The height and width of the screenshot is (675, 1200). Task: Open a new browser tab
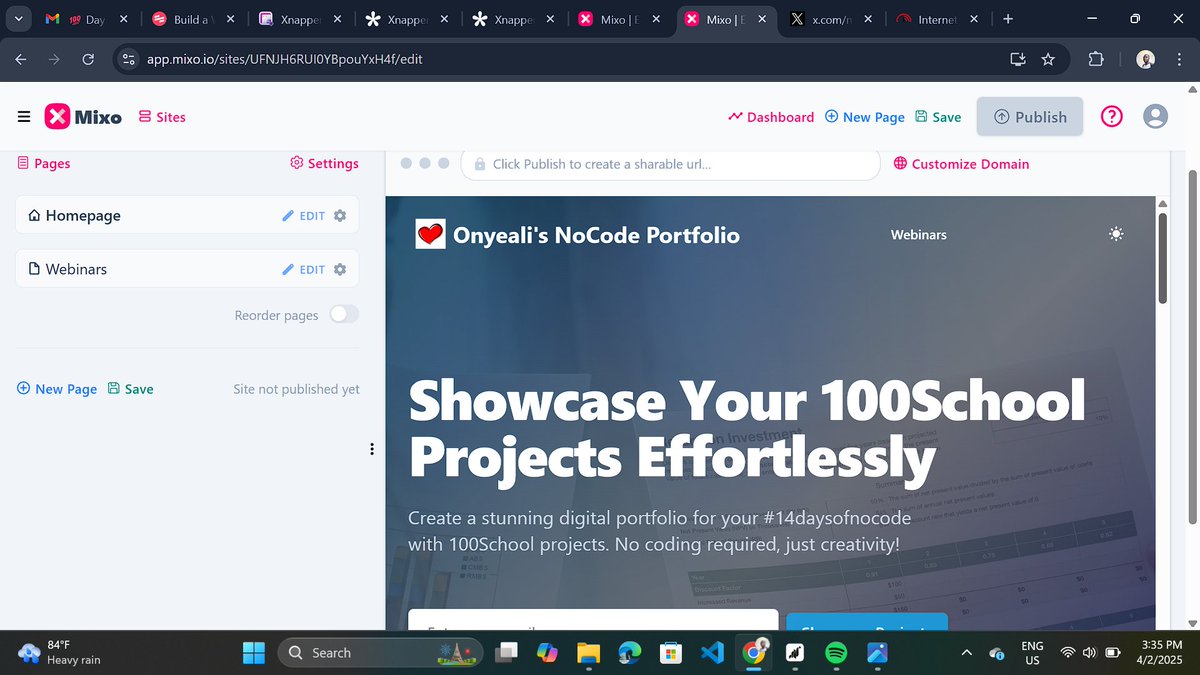[1008, 19]
